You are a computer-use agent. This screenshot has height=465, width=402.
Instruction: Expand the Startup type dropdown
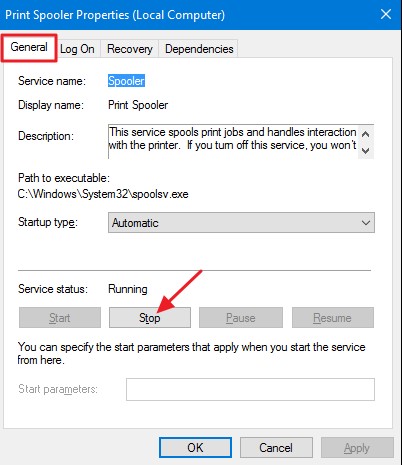[241, 223]
